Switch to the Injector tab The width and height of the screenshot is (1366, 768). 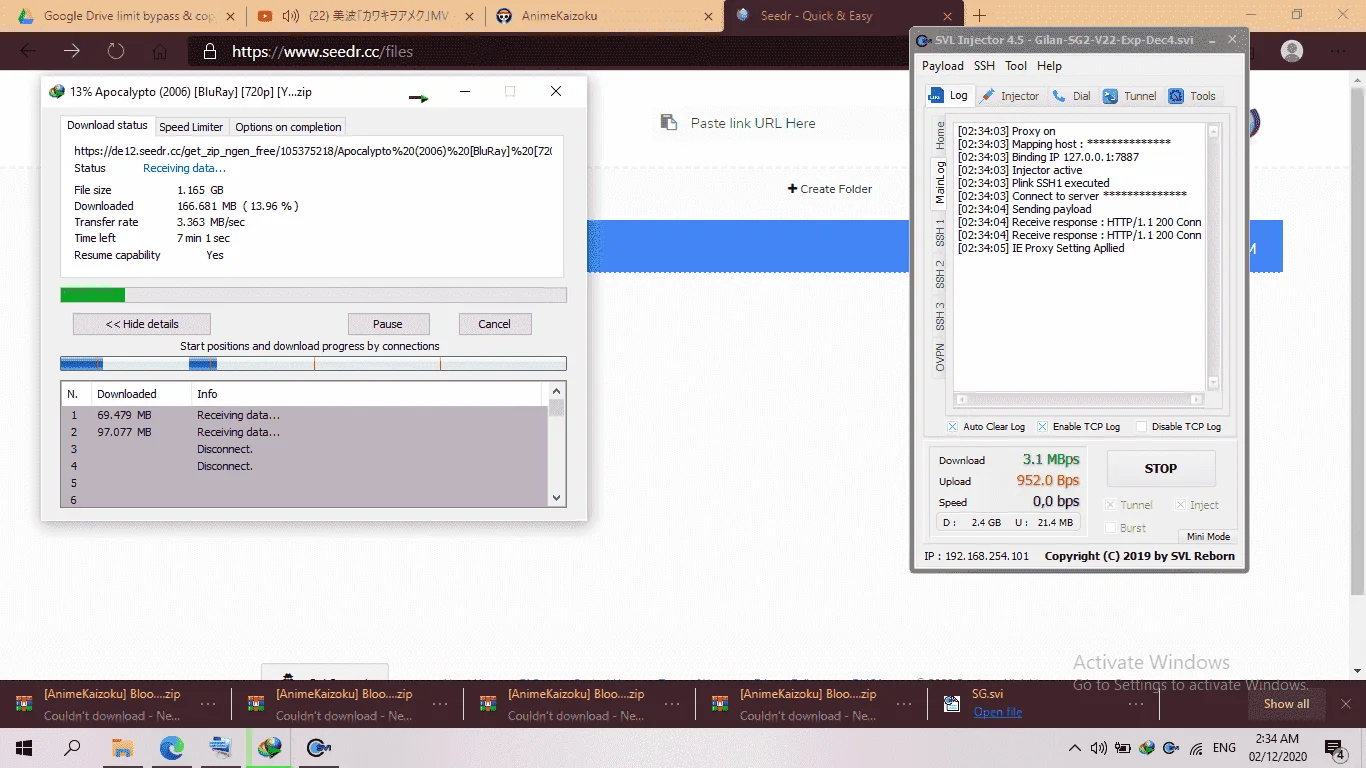[x=1010, y=96]
